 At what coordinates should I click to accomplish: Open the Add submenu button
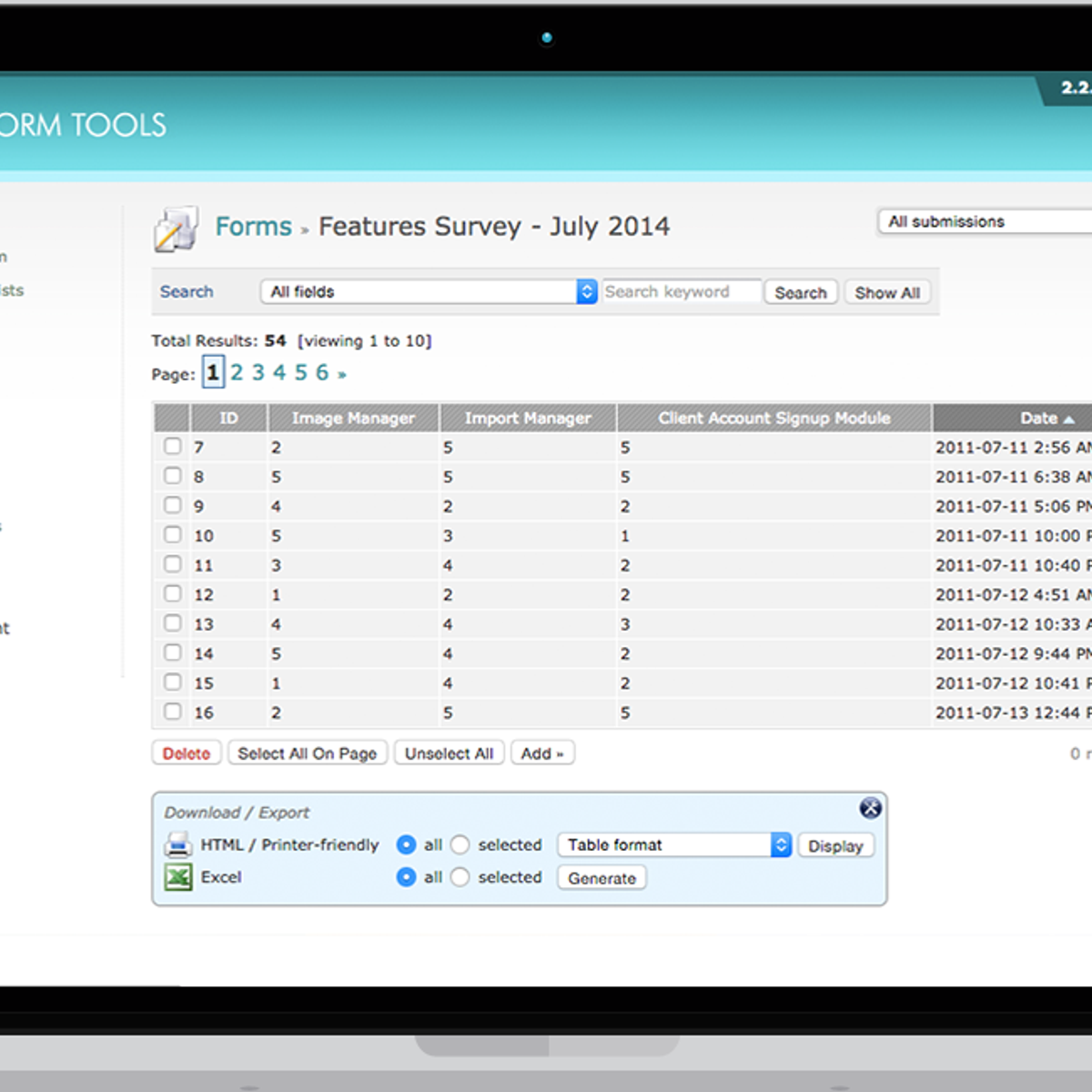click(x=542, y=753)
